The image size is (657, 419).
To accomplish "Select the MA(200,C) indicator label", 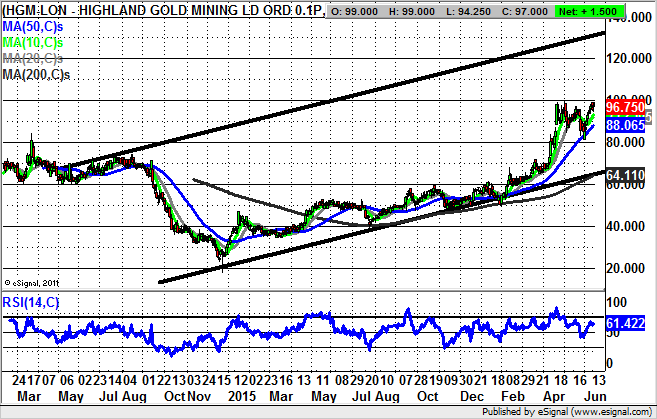I will tap(35, 77).
